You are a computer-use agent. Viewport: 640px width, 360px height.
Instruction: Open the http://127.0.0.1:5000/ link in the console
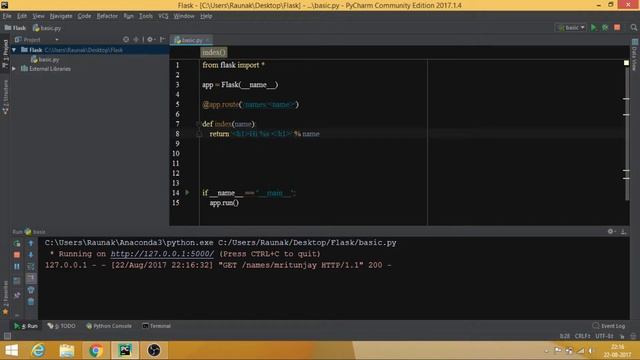(162, 254)
